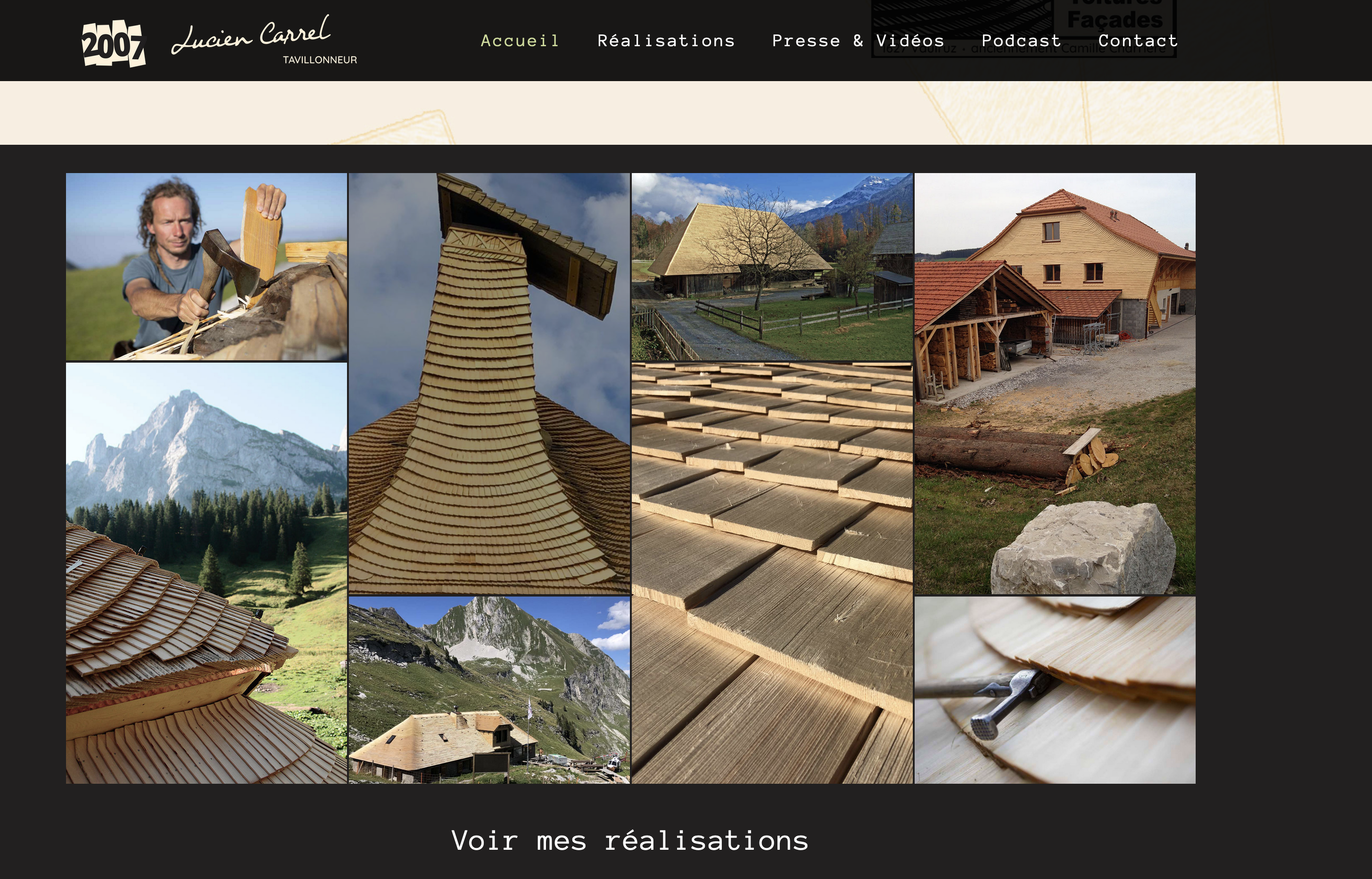Open the red-tiled farmhouse photo
The image size is (1372, 879).
coord(1055,383)
